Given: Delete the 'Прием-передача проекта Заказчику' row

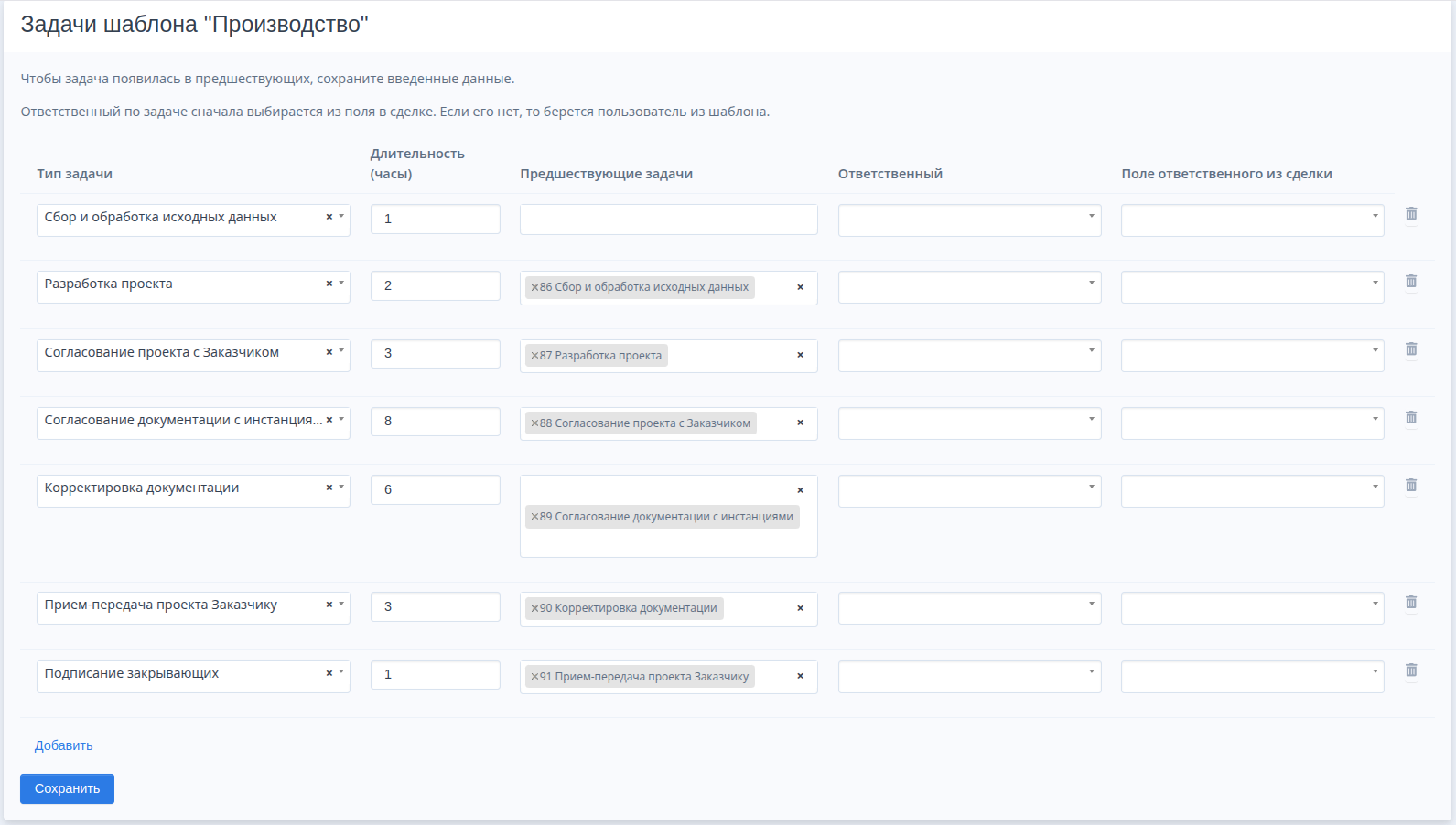Looking at the screenshot, I should pyautogui.click(x=1411, y=603).
